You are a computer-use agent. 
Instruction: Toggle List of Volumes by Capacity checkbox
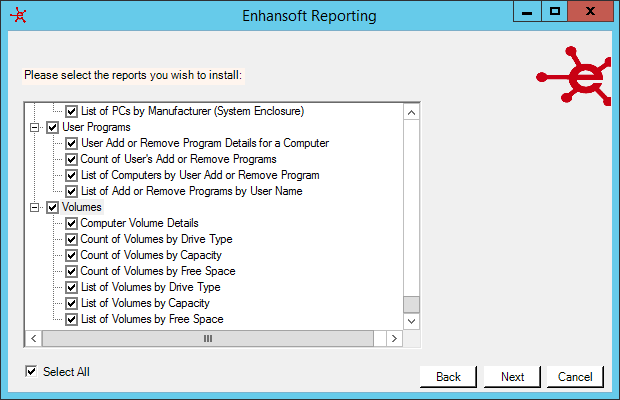pyautogui.click(x=71, y=303)
